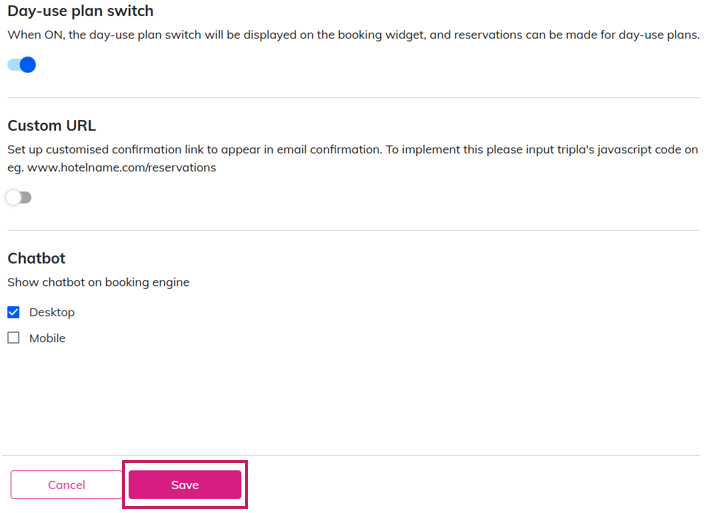This screenshot has width=711, height=513.
Task: Uncheck the Desktop chatbot checkbox
Action: (x=14, y=312)
